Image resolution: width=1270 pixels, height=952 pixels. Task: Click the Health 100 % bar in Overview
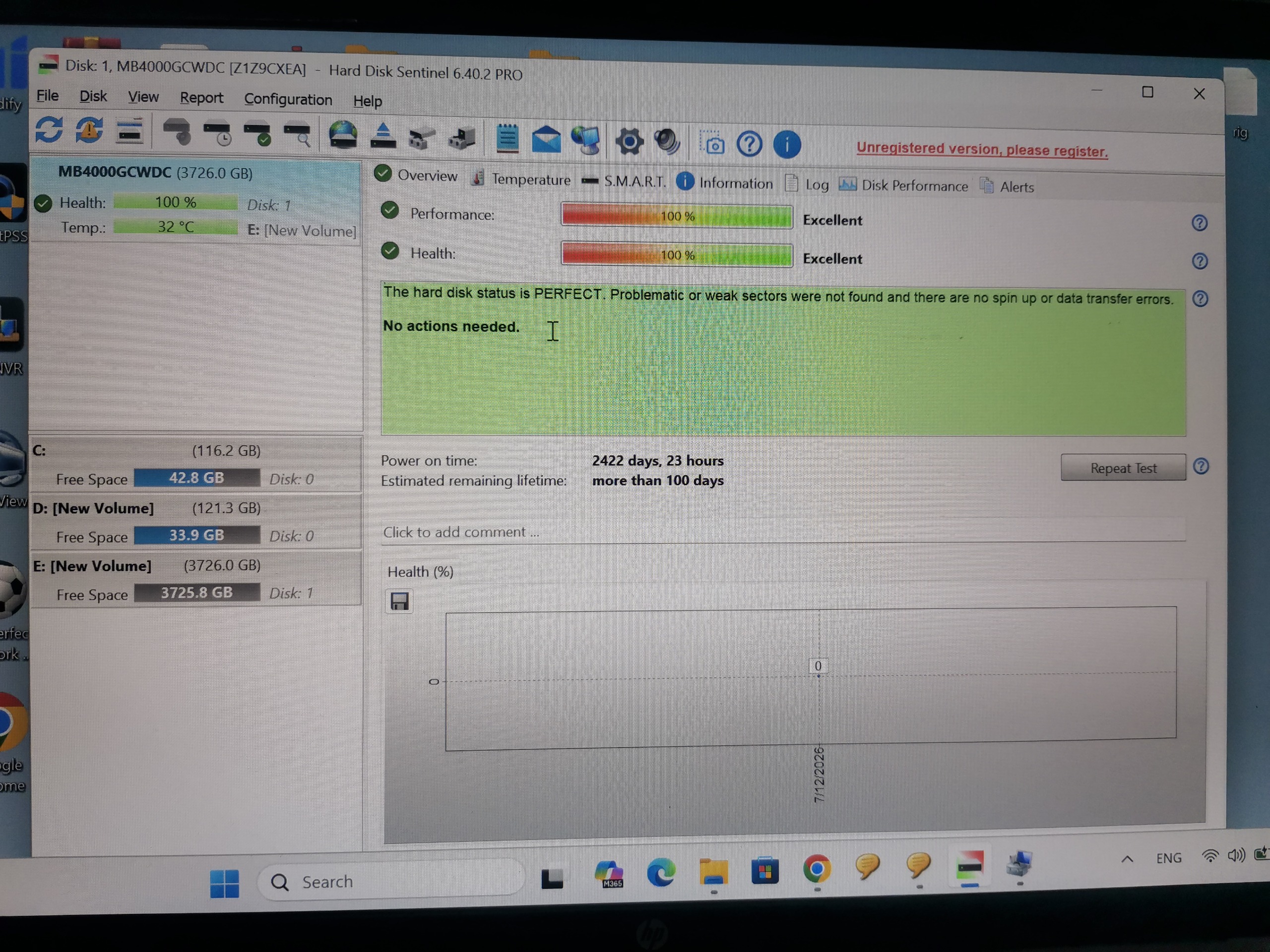click(677, 255)
